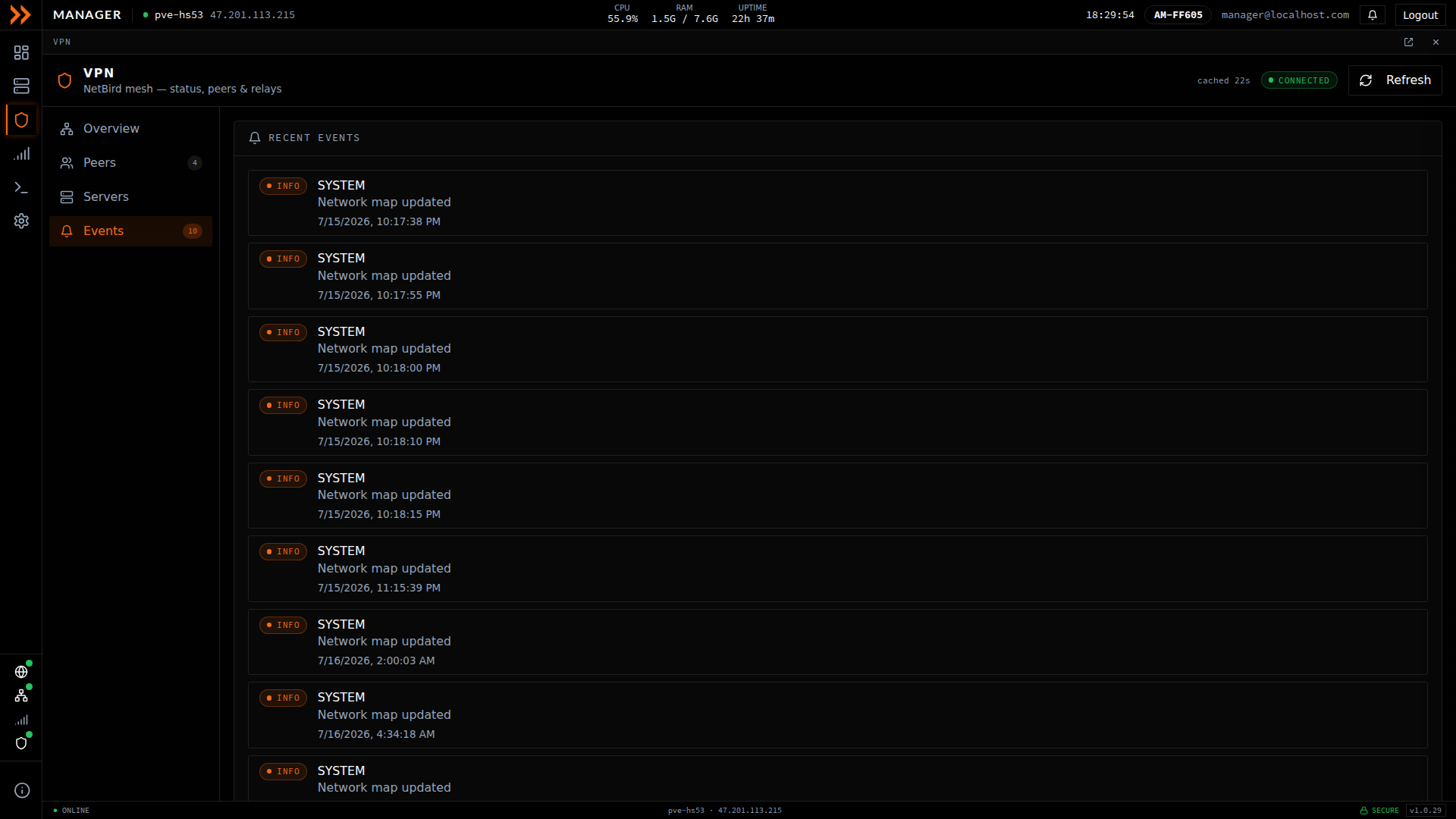Click the lower signal bars status icon
This screenshot has height=819, width=1456.
pyautogui.click(x=21, y=720)
